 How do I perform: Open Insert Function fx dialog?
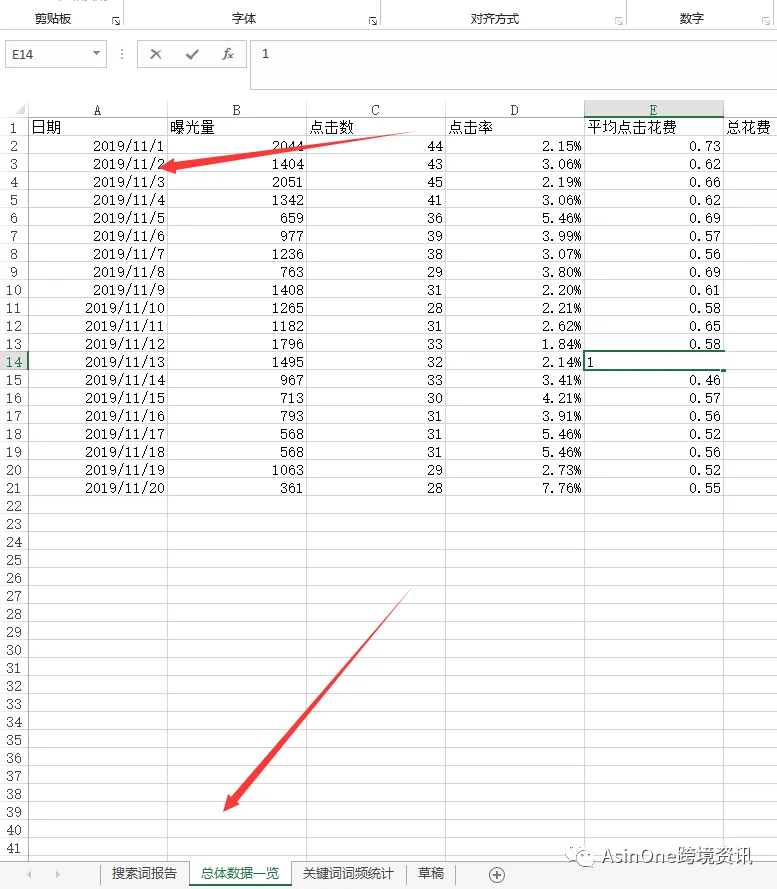228,54
